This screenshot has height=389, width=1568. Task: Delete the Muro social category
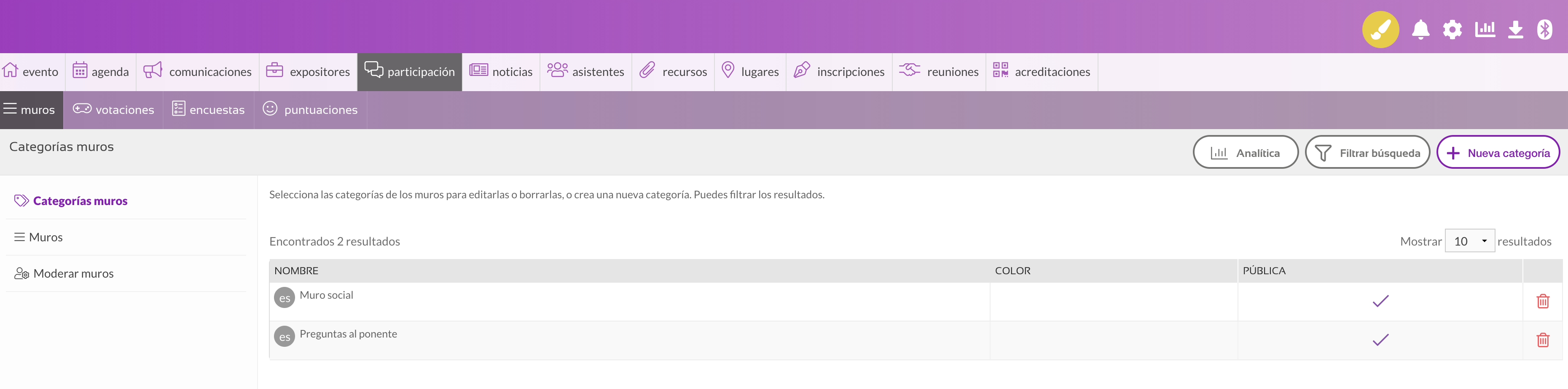tap(1542, 301)
